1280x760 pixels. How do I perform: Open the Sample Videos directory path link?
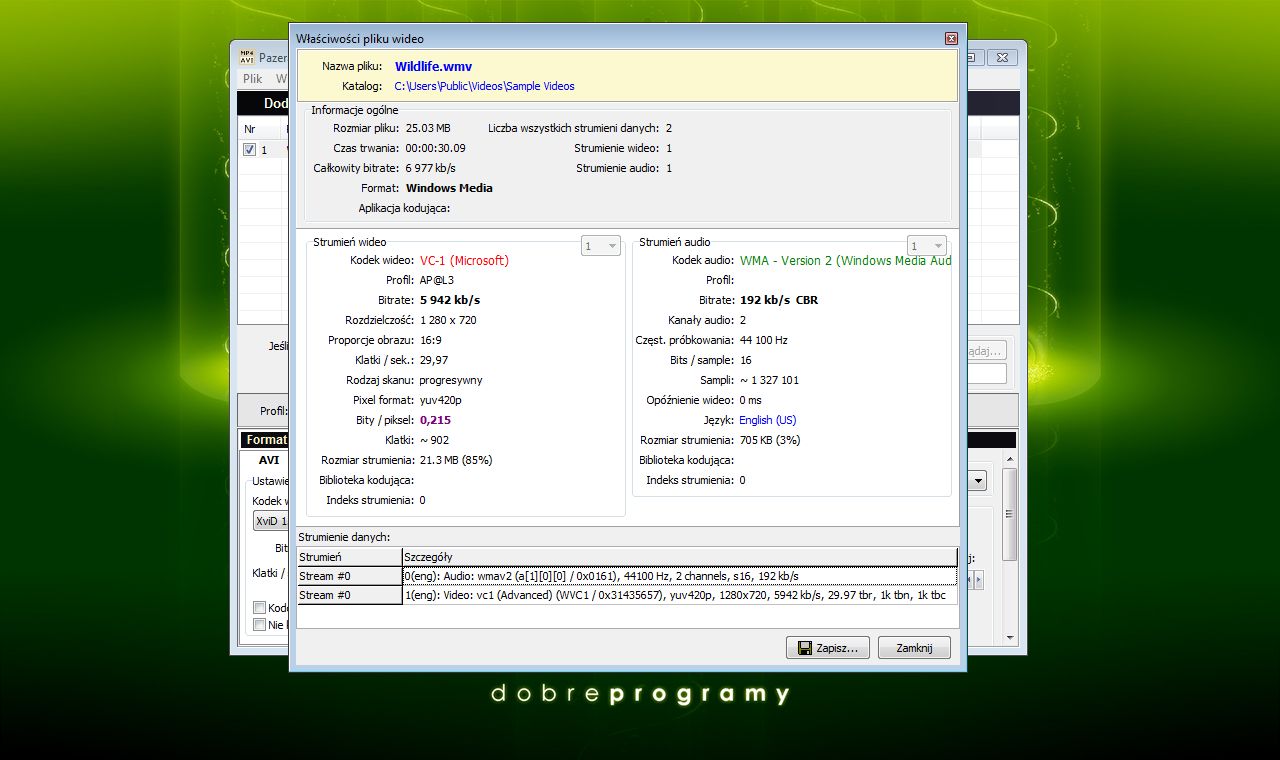point(484,86)
